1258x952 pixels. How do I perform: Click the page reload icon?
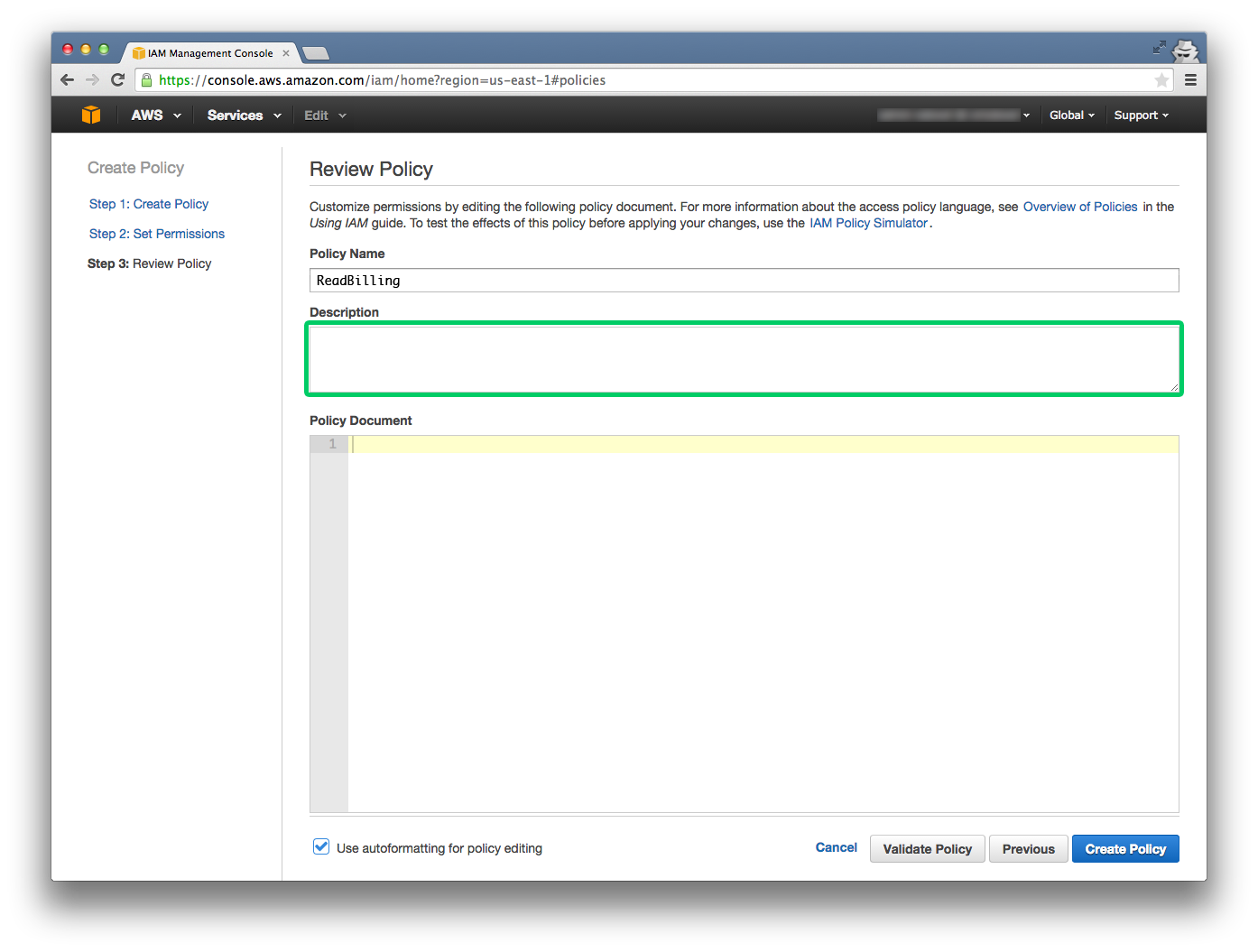tap(118, 79)
